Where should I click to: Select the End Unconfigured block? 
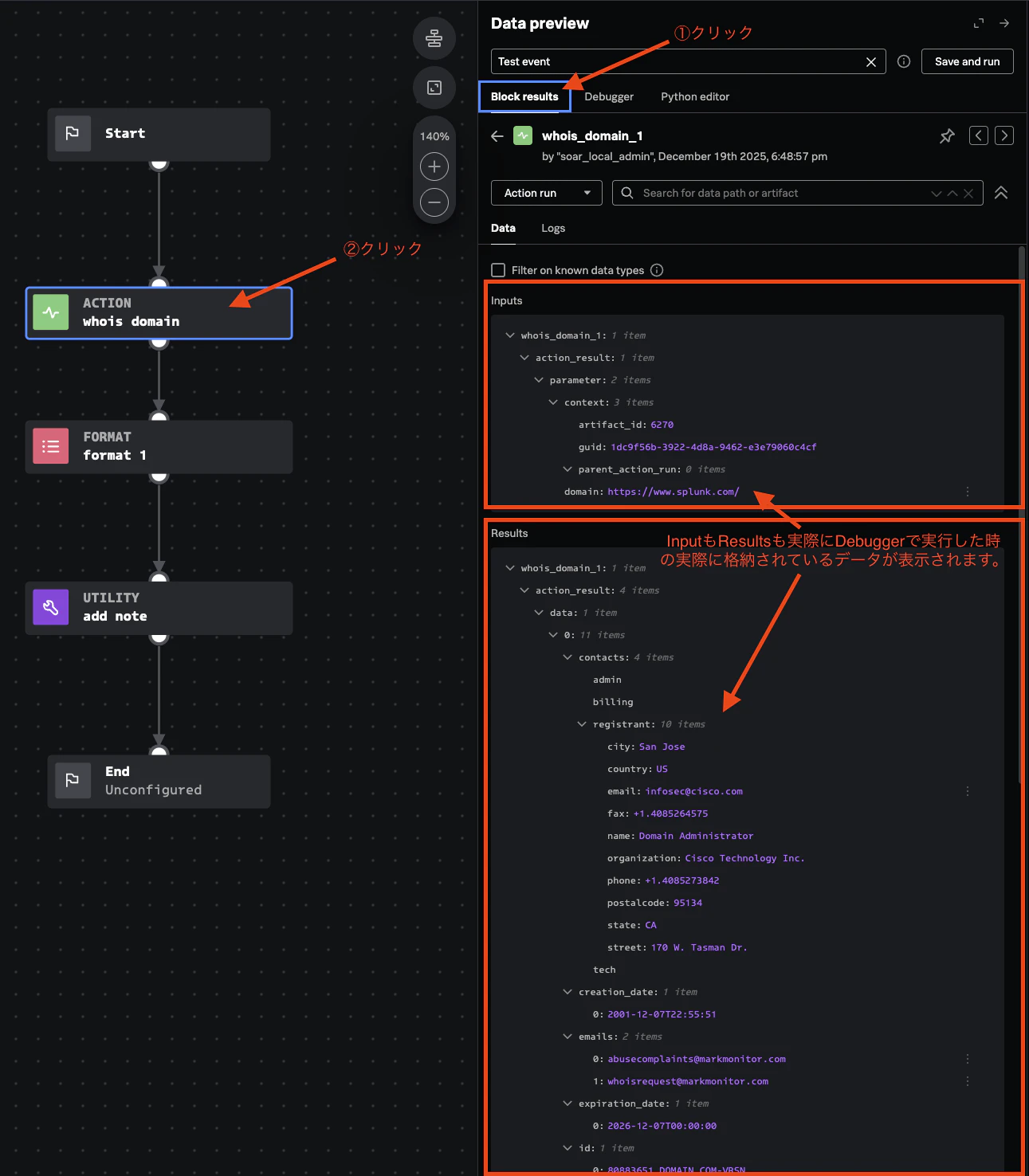tap(159, 782)
